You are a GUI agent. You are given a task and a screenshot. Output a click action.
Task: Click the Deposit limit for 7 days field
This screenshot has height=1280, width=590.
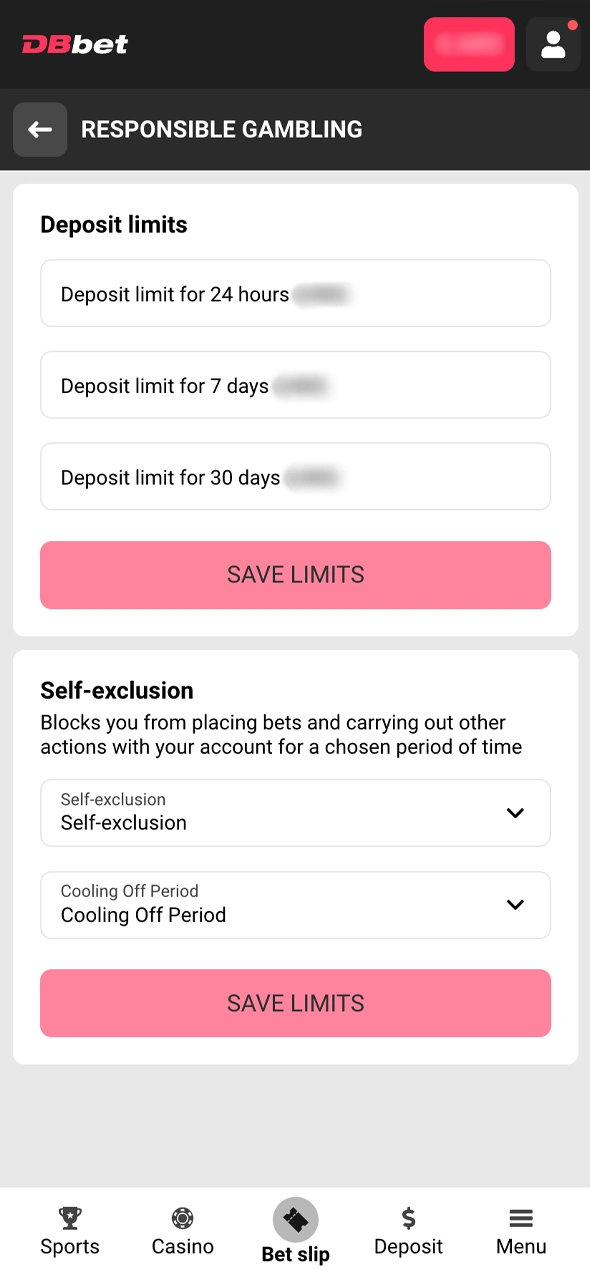pos(295,385)
